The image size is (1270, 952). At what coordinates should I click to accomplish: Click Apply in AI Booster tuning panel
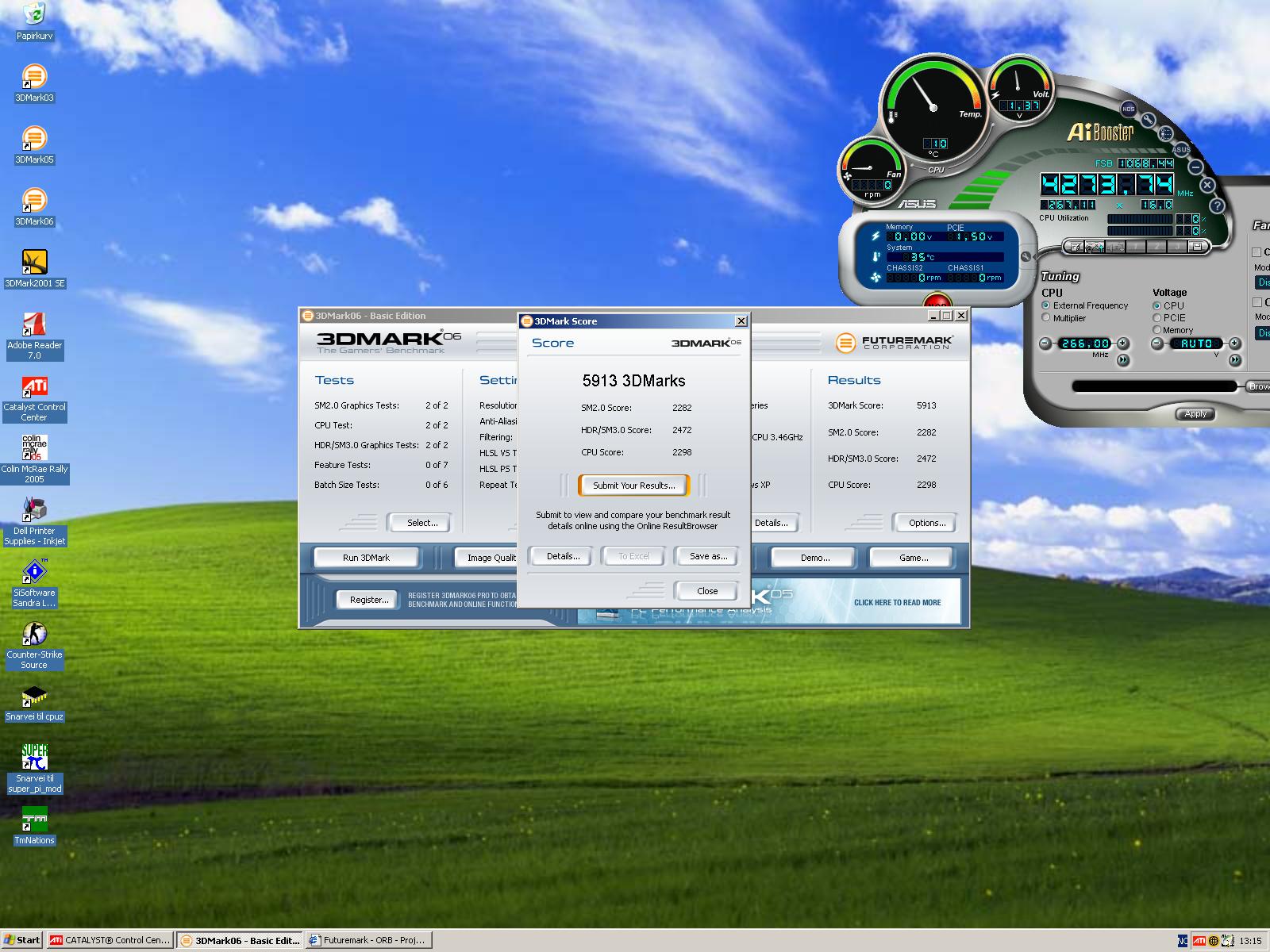(1195, 414)
